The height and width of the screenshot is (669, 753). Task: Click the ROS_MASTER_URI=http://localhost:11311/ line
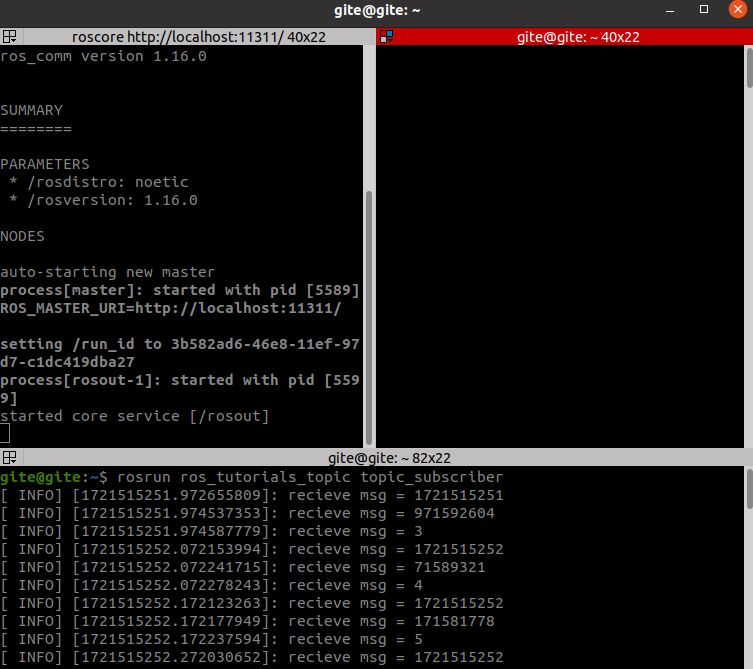[170, 308]
